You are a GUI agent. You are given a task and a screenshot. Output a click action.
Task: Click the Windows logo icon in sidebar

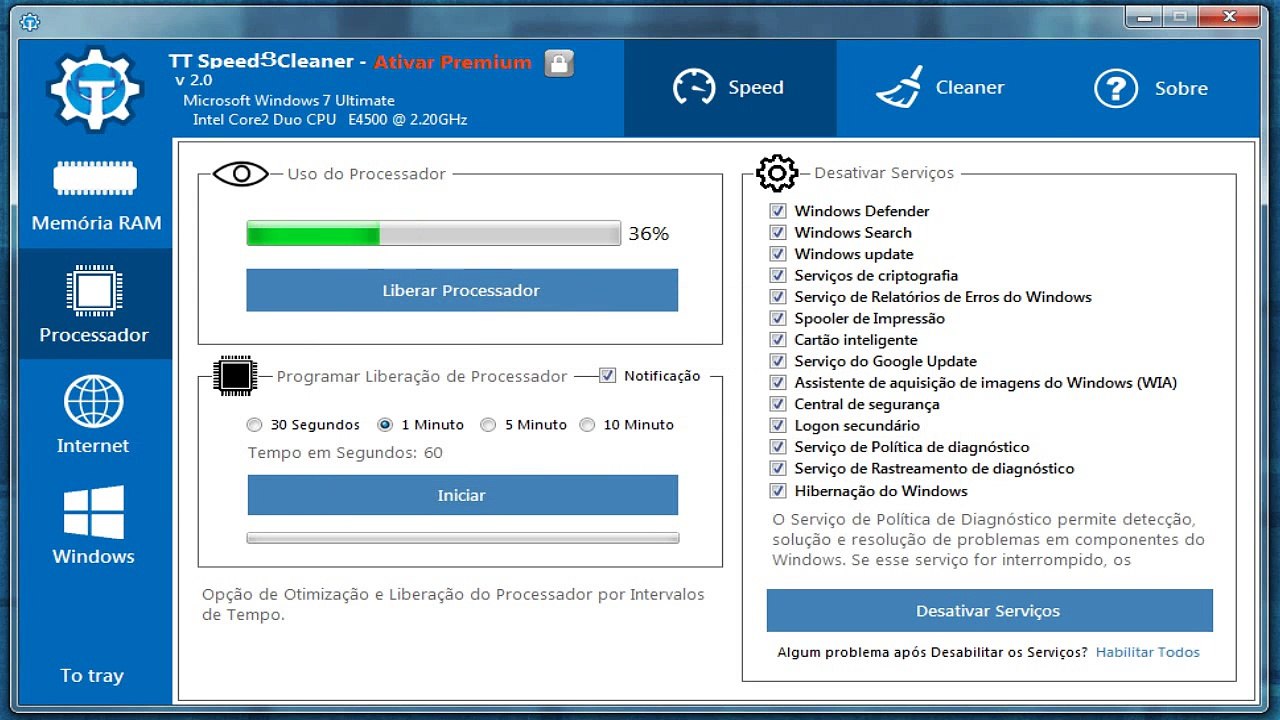94,513
